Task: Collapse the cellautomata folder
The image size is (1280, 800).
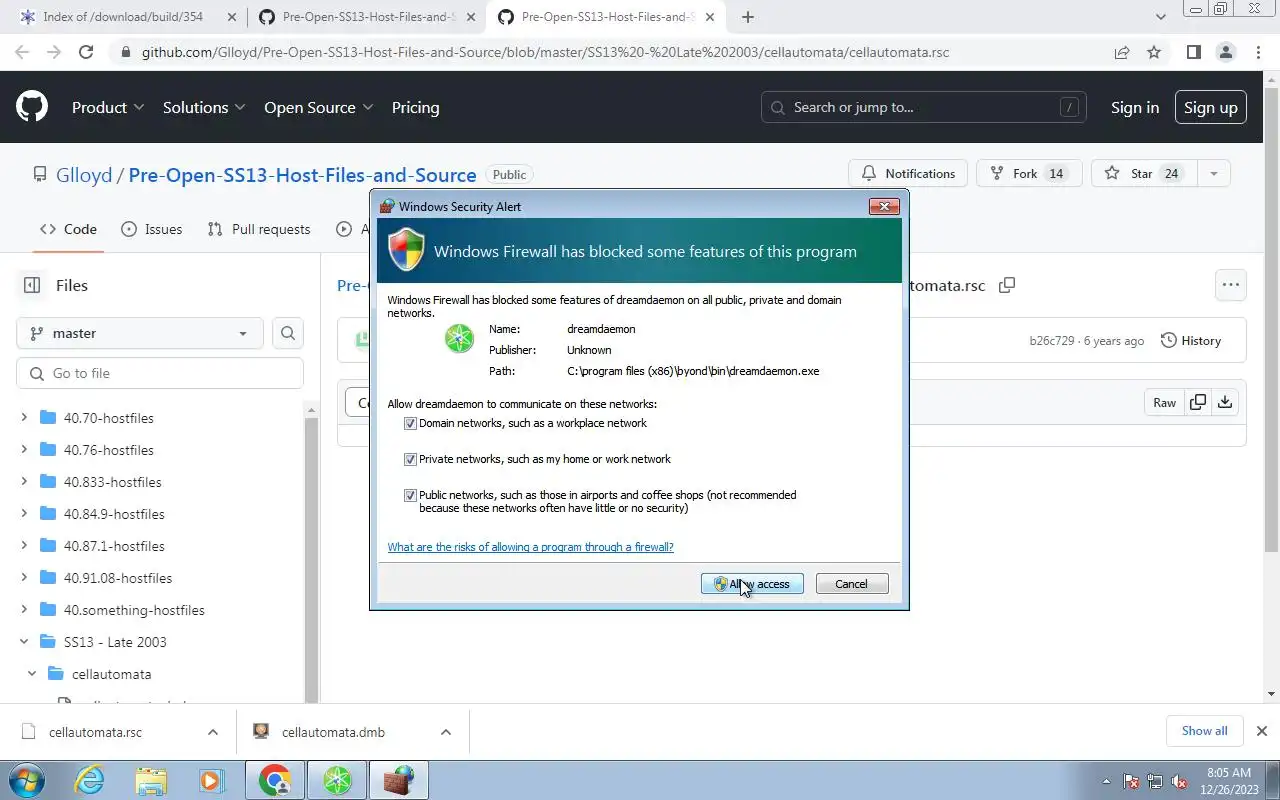Action: (32, 673)
